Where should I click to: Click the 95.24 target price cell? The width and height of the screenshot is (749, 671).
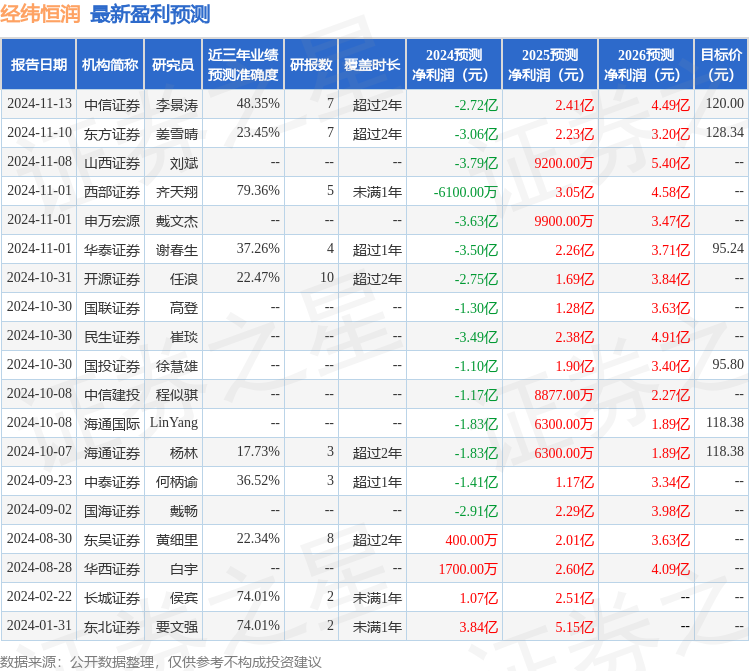coord(728,249)
